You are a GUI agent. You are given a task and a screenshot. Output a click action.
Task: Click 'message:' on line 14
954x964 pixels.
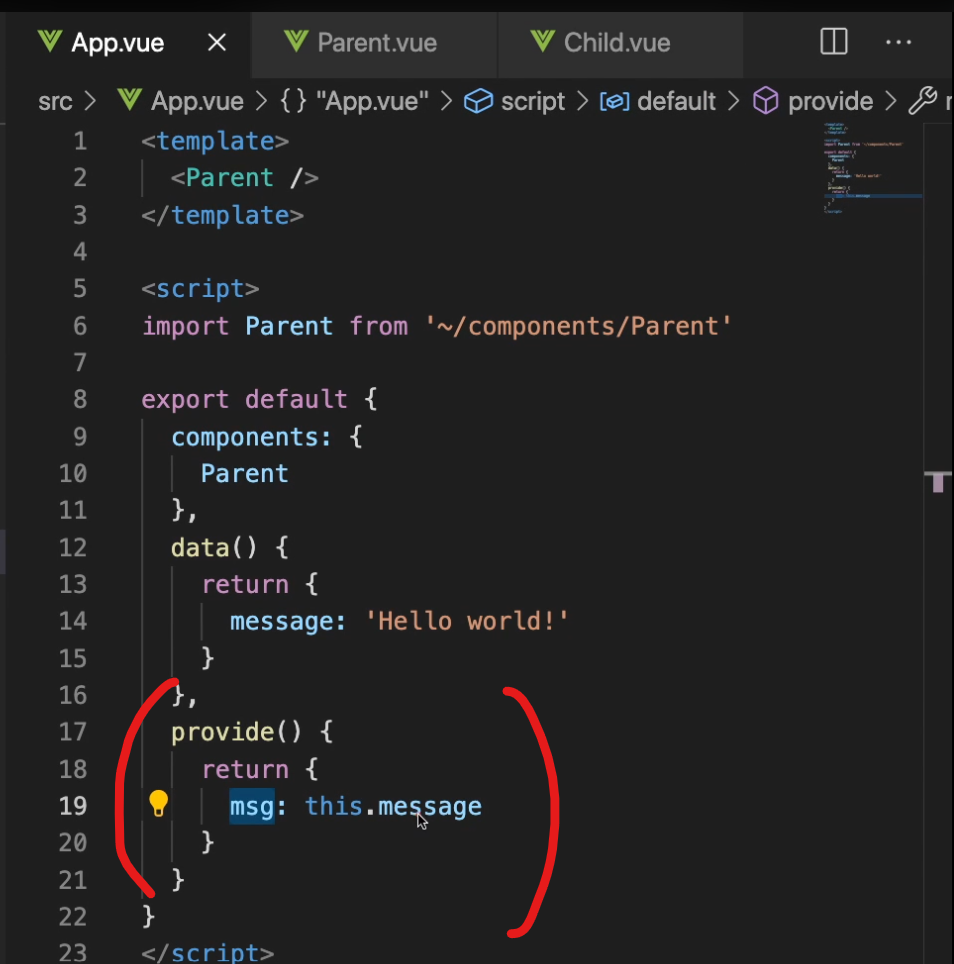click(x=288, y=621)
